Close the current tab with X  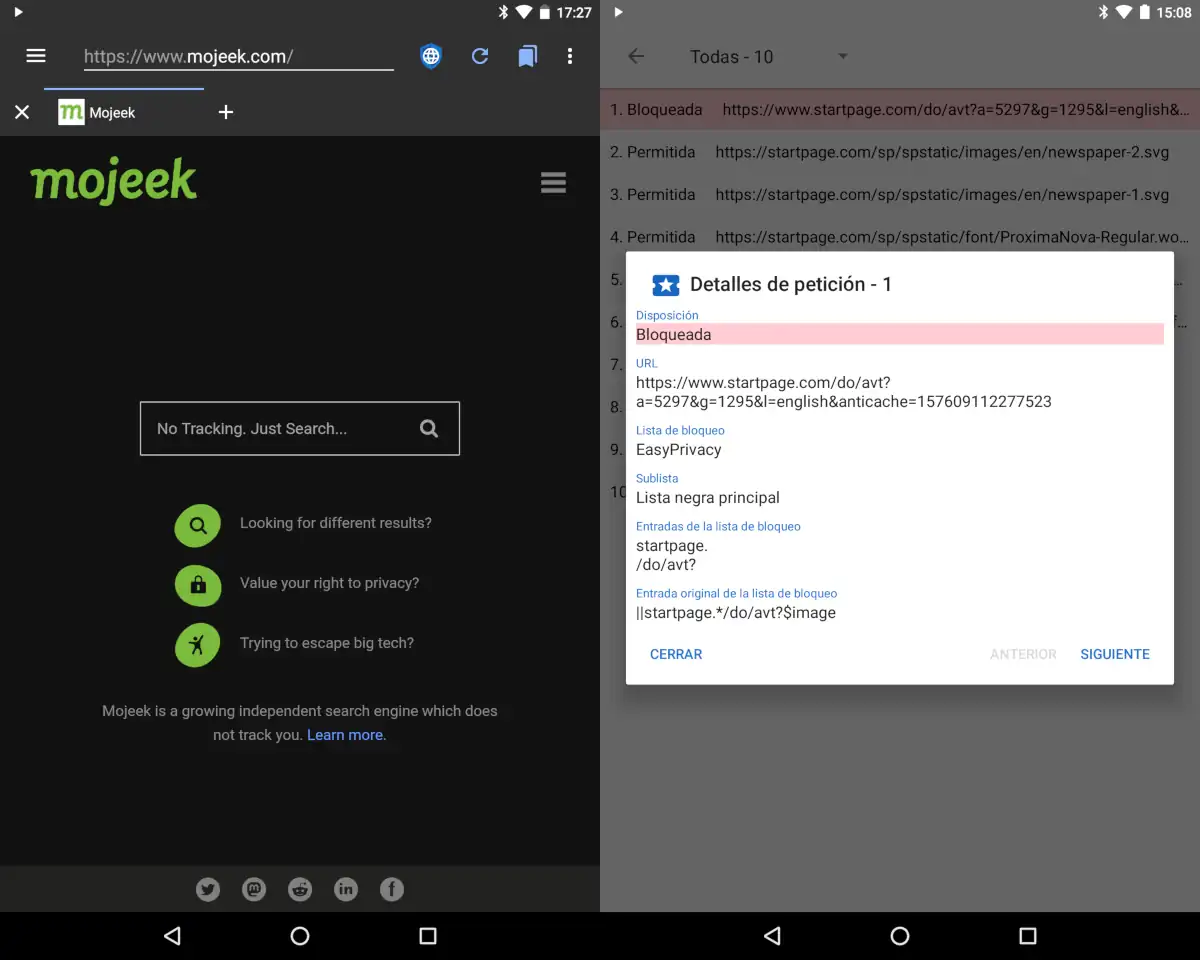(22, 112)
